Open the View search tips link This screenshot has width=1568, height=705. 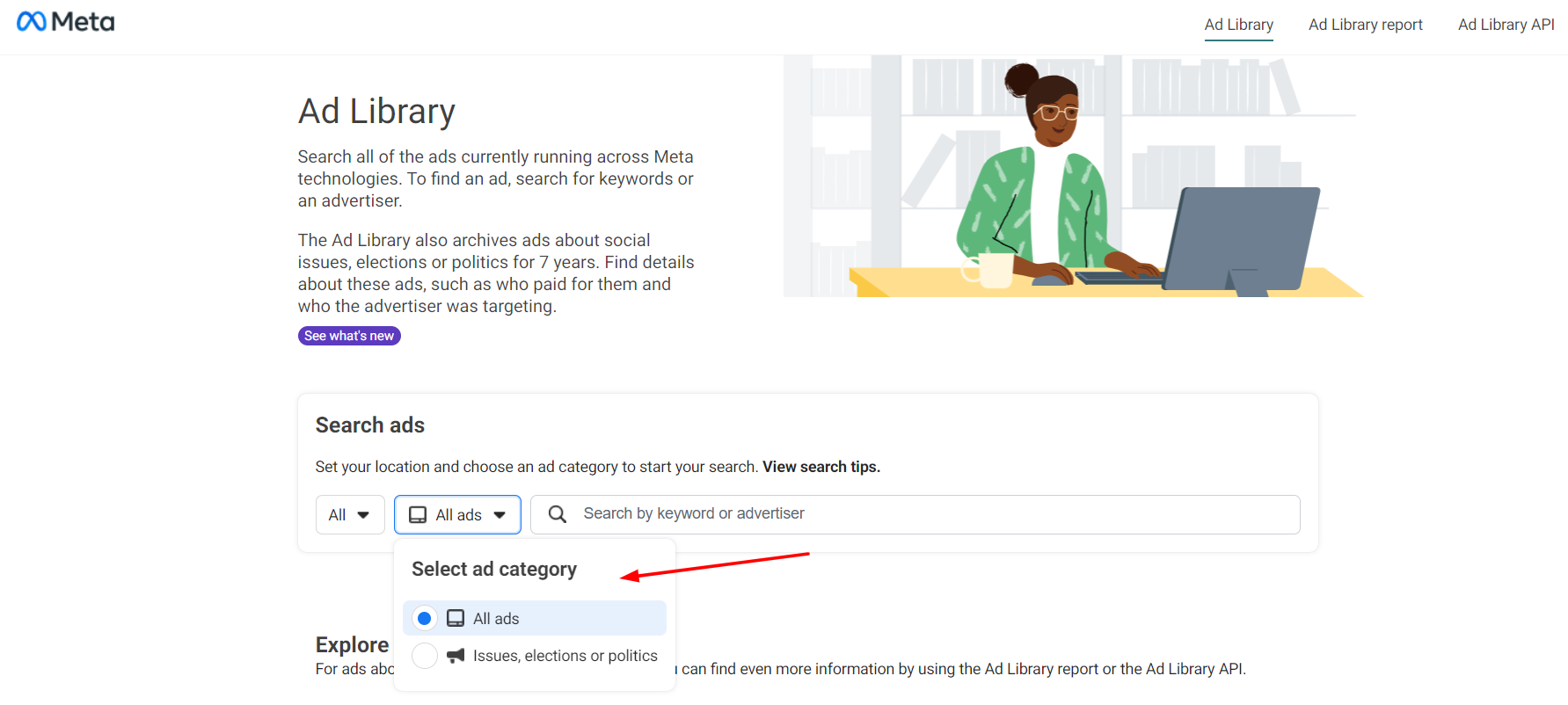[x=821, y=467]
